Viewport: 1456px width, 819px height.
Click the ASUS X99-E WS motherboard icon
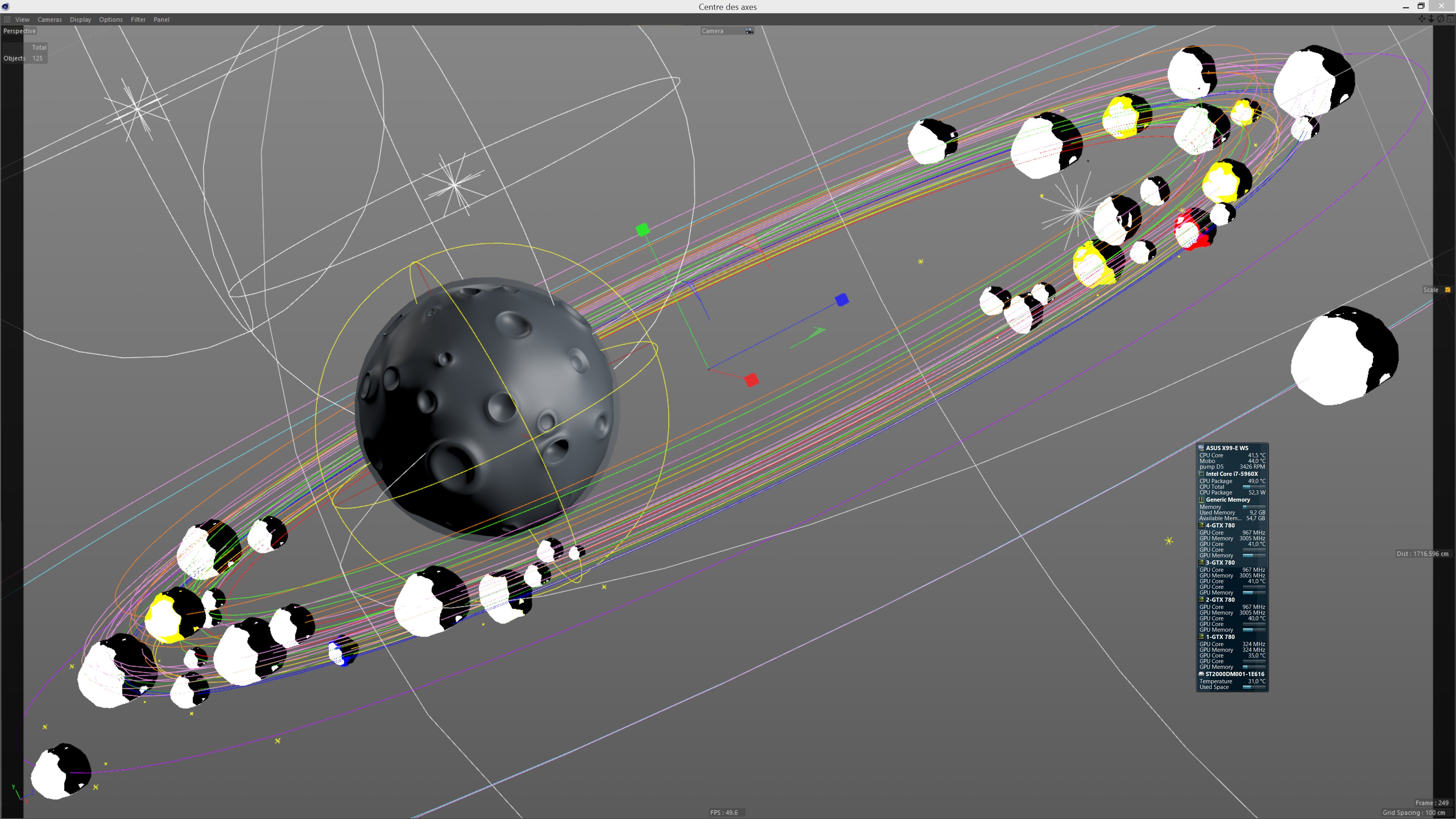(1202, 448)
